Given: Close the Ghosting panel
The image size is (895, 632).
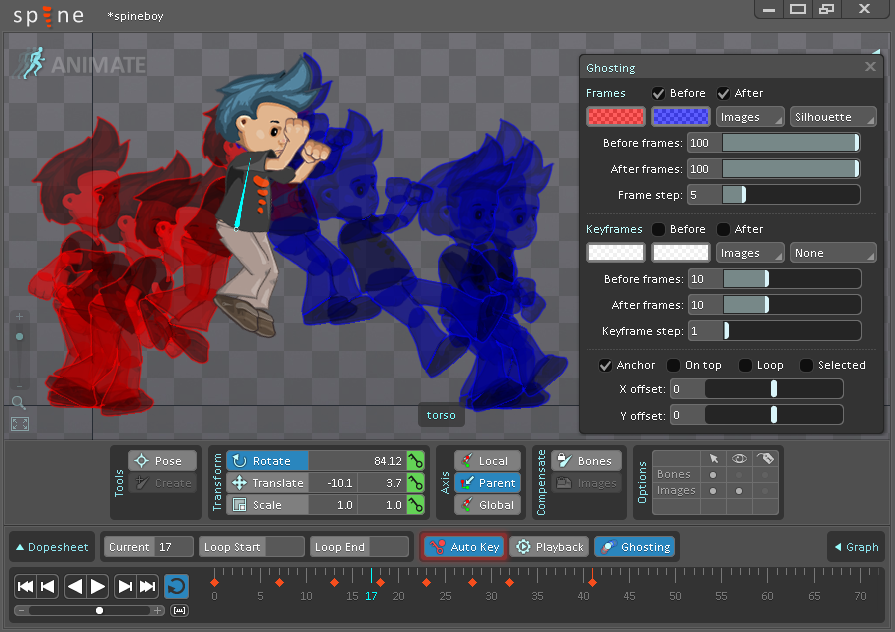Looking at the screenshot, I should pos(870,68).
